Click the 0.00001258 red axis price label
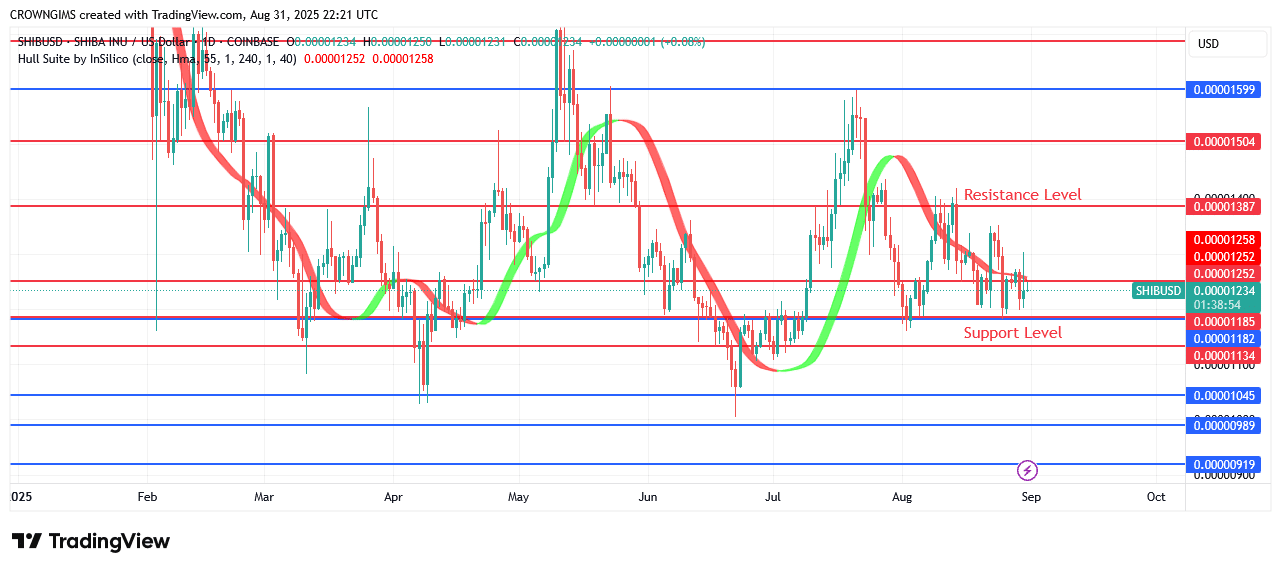 [x=1224, y=239]
